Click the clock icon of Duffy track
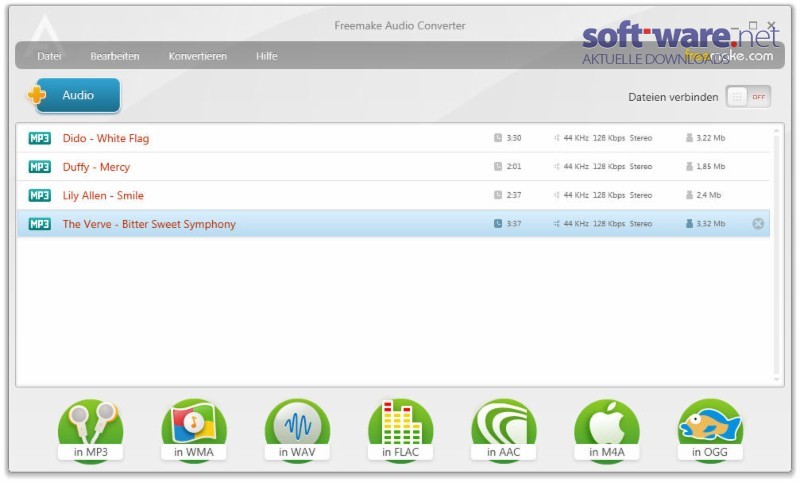Viewport: 800px width, 482px height. (498, 166)
